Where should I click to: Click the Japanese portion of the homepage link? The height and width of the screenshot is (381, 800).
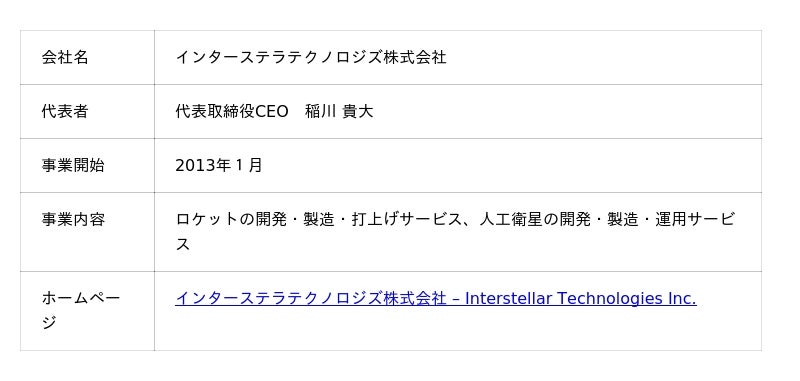(311, 298)
